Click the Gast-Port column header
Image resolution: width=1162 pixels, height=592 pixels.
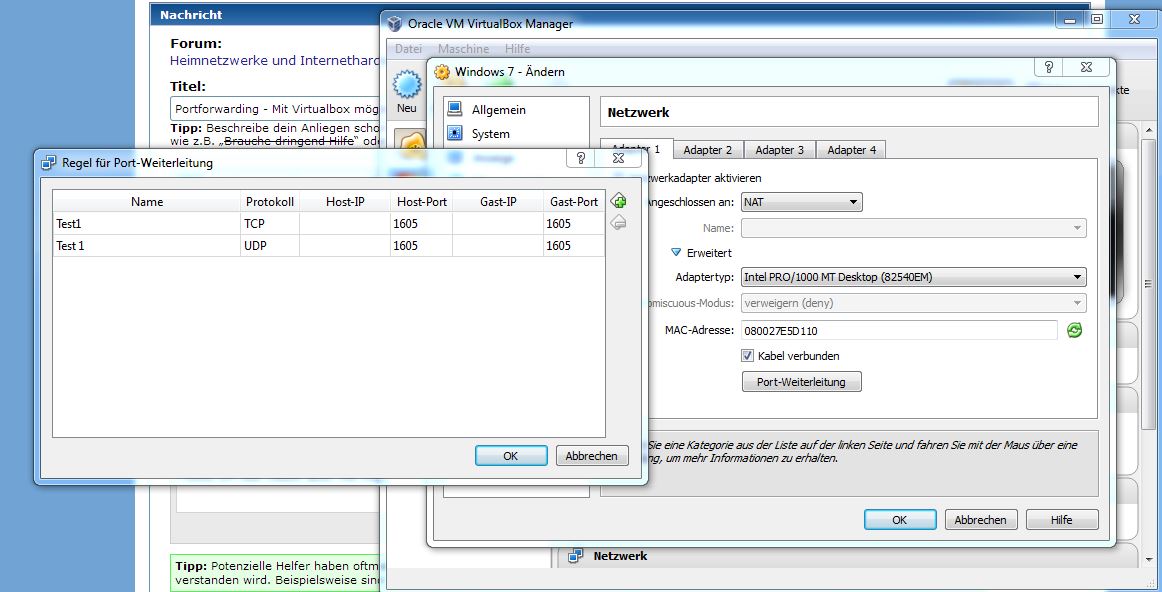tap(574, 202)
